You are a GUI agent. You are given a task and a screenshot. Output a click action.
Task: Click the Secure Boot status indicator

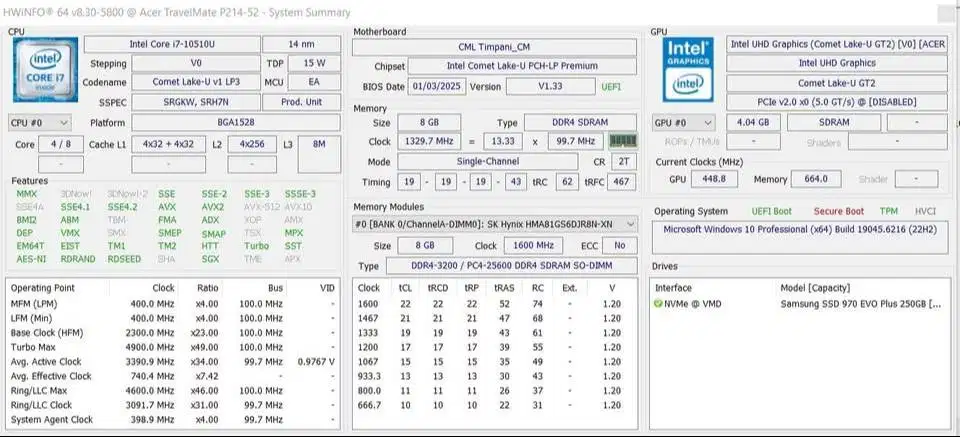(837, 211)
